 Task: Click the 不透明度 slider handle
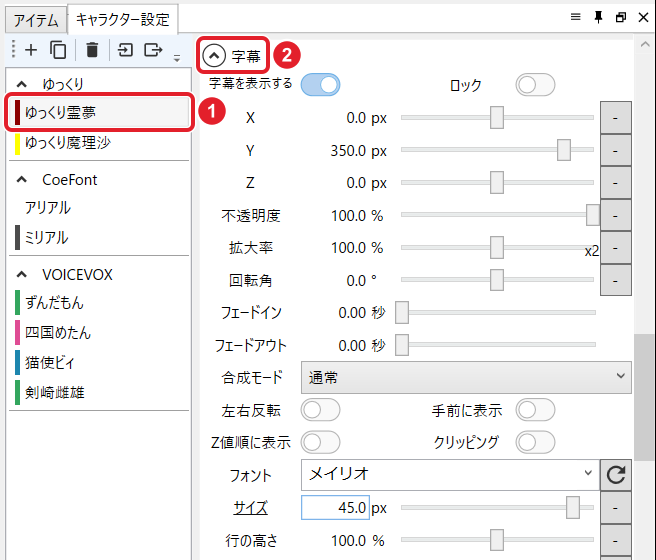(x=593, y=215)
